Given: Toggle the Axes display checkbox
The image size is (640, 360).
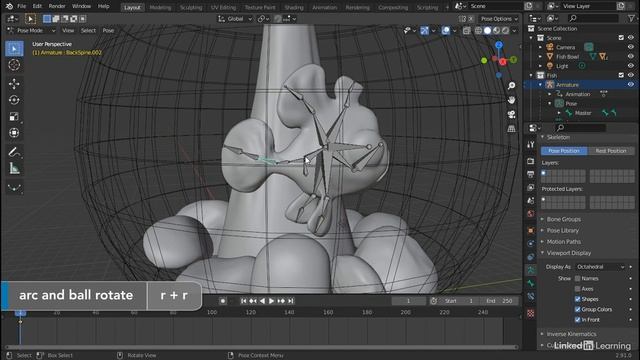Looking at the screenshot, I should (578, 289).
